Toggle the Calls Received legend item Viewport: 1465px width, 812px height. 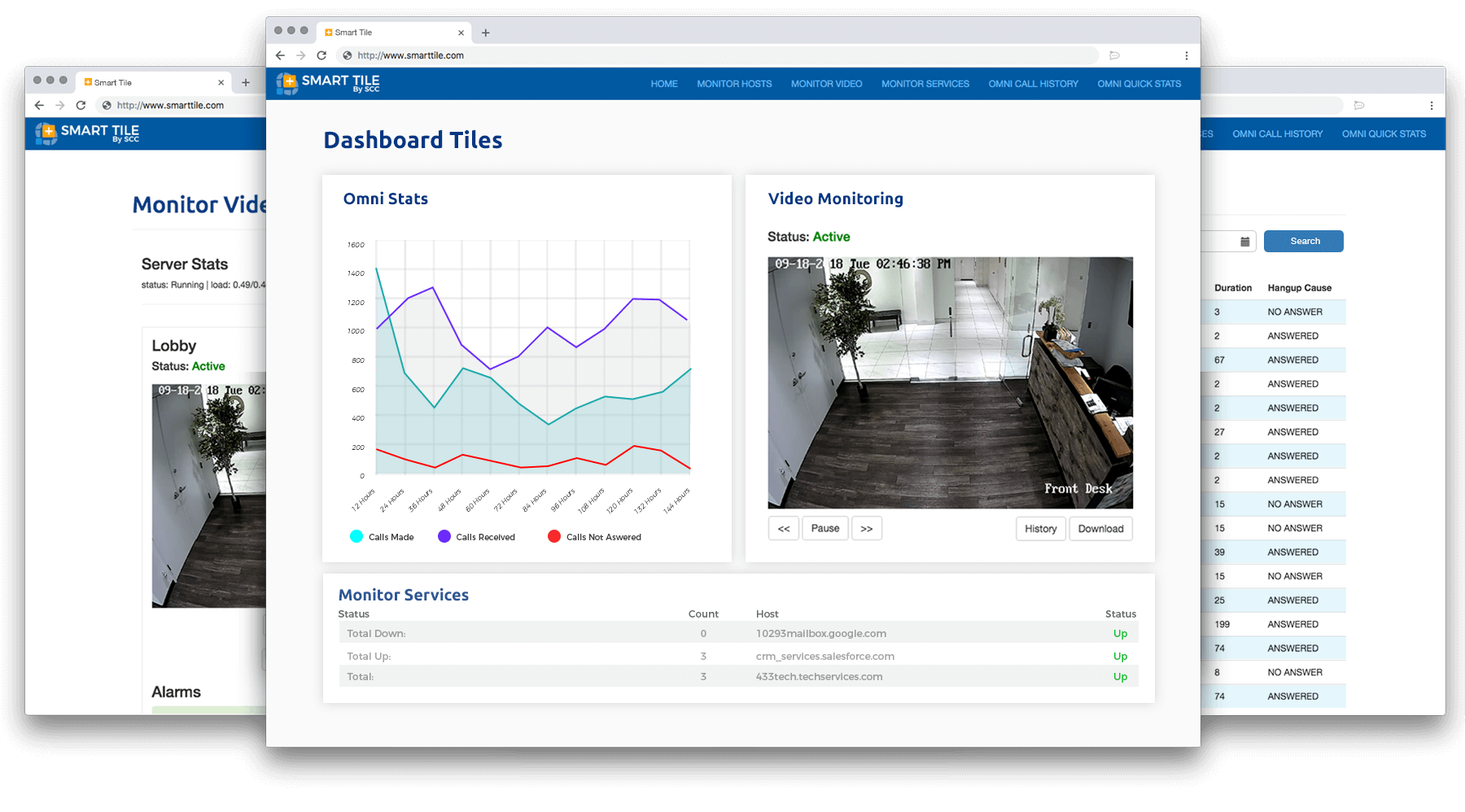coord(476,537)
